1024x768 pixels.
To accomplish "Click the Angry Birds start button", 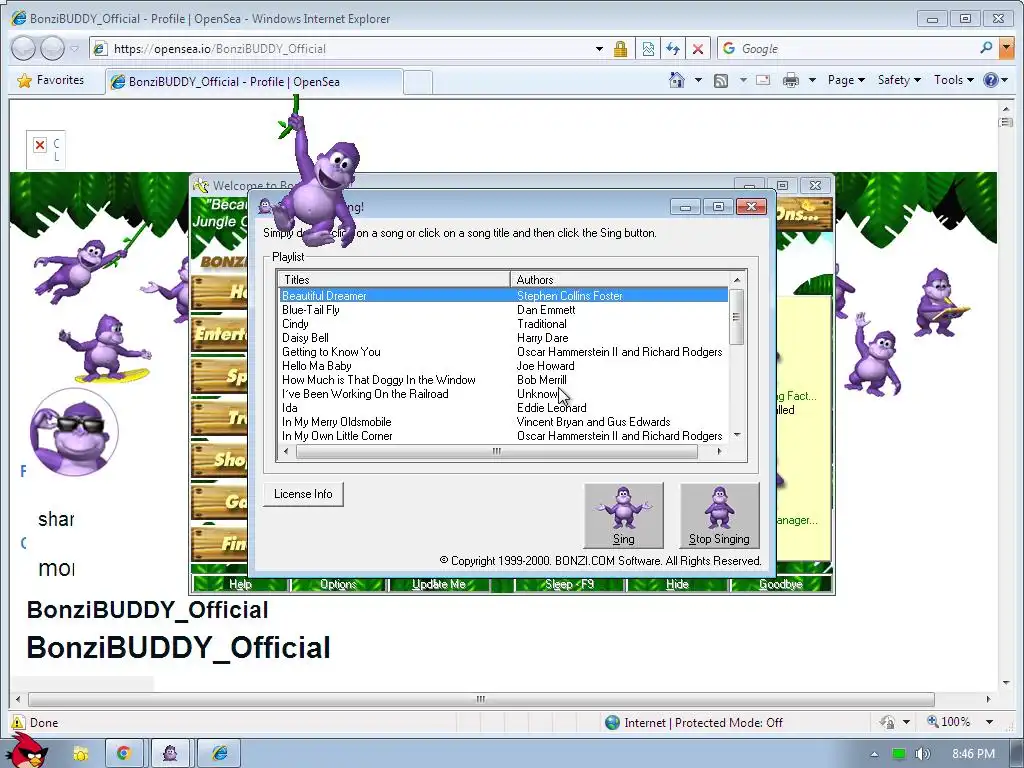I will [25, 751].
